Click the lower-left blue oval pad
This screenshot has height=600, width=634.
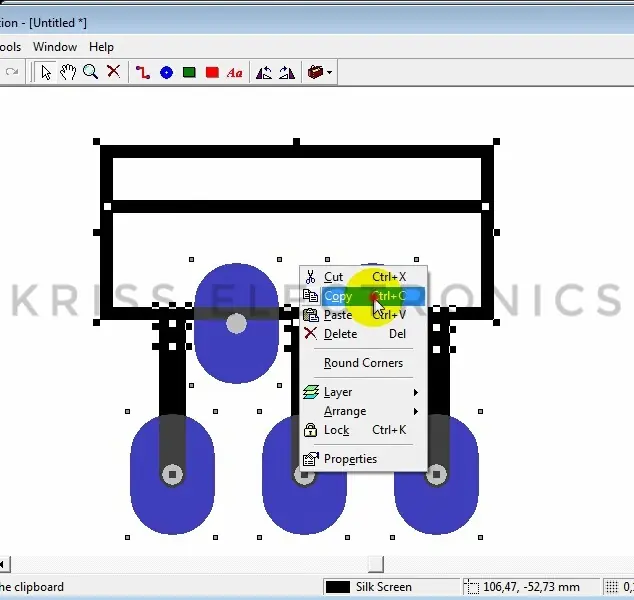pos(172,474)
